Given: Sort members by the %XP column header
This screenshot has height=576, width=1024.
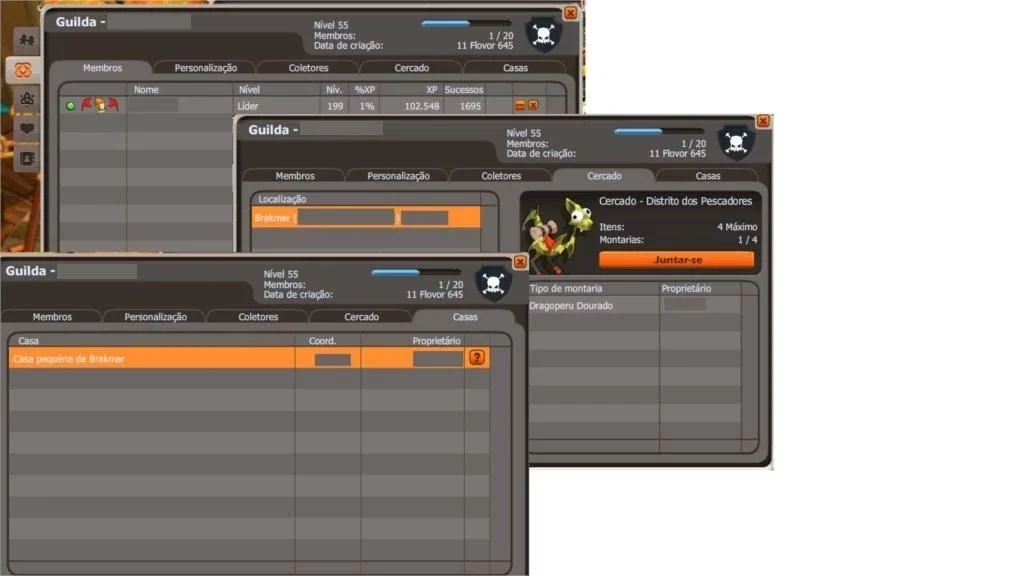Looking at the screenshot, I should tap(364, 89).
